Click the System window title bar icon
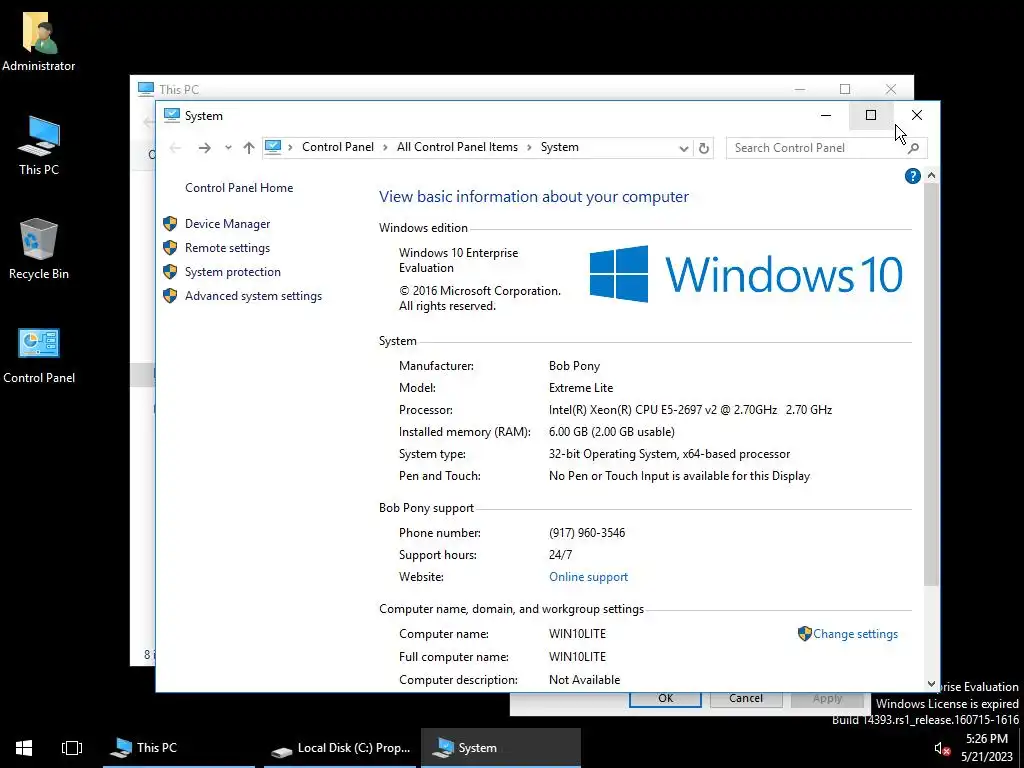This screenshot has height=768, width=1024. coord(171,116)
